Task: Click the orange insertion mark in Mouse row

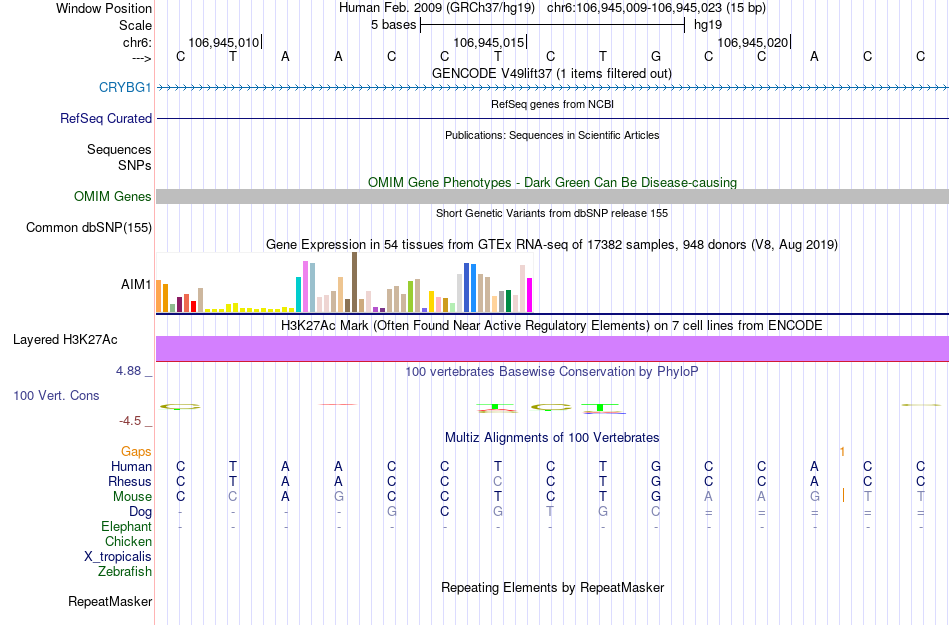Action: (843, 496)
